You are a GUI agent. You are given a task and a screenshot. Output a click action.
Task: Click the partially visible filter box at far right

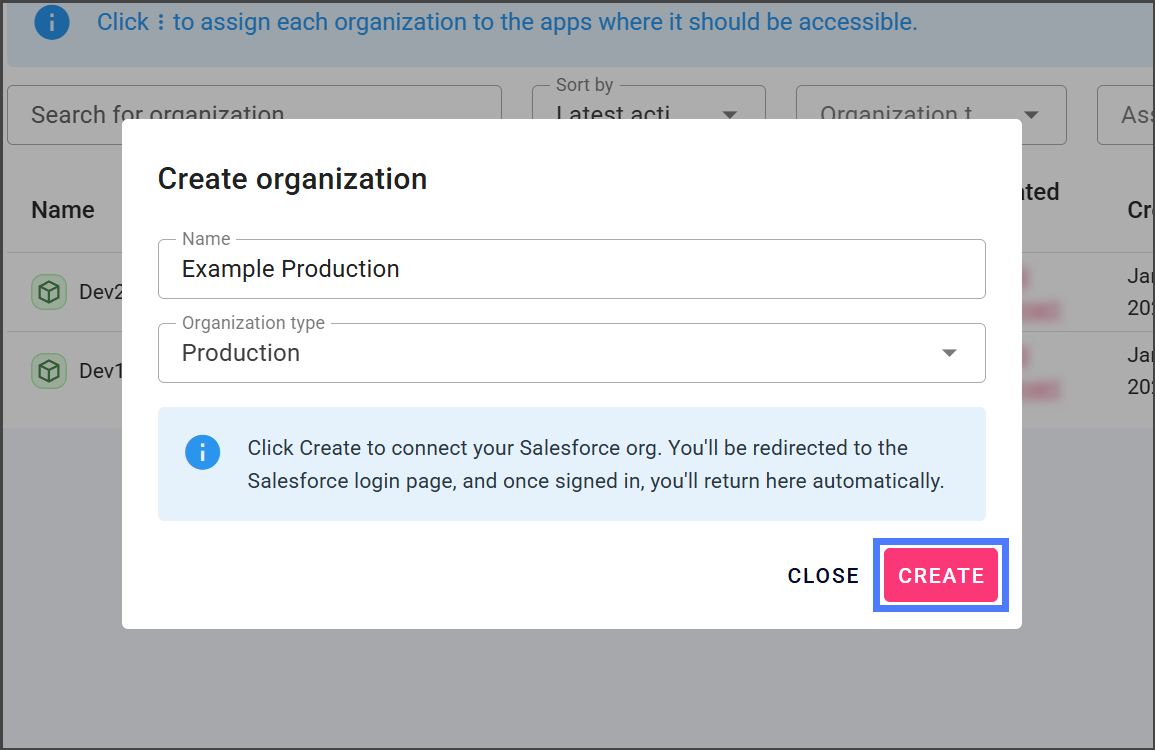(1128, 114)
